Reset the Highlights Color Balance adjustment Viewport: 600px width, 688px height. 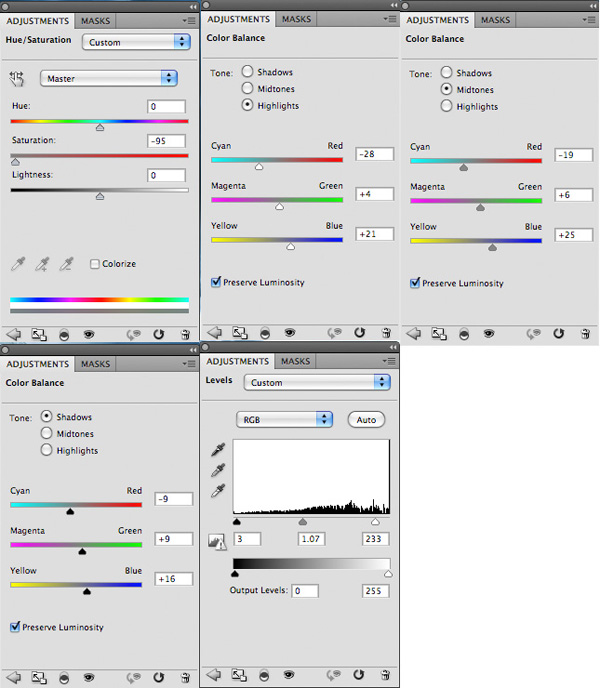click(x=359, y=333)
